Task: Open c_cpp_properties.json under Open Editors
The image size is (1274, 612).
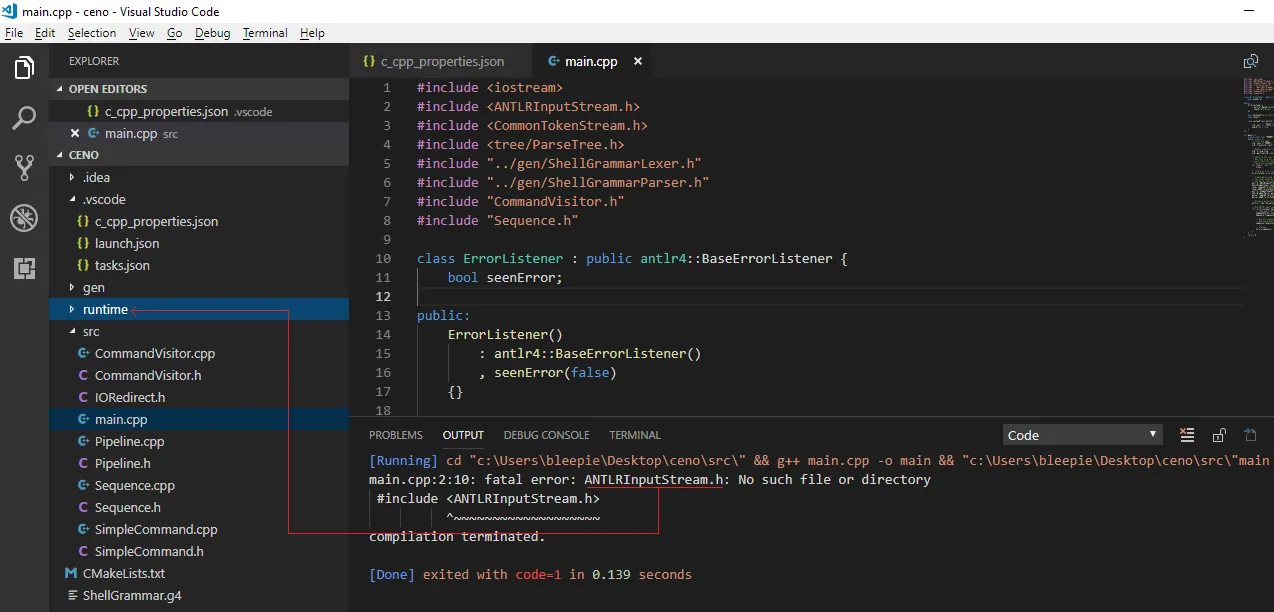Action: 199,111
